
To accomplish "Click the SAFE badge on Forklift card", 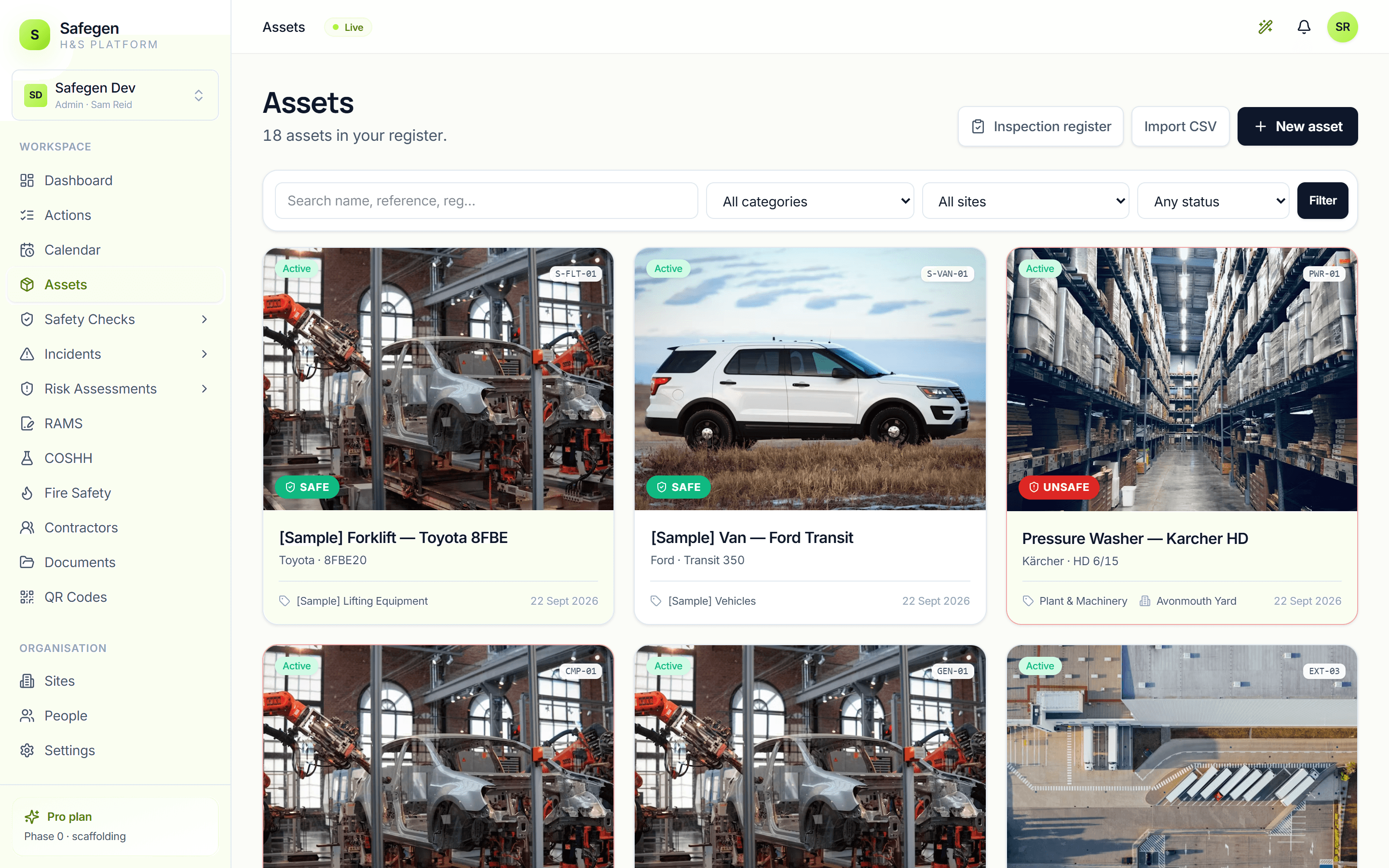I will pos(307,487).
